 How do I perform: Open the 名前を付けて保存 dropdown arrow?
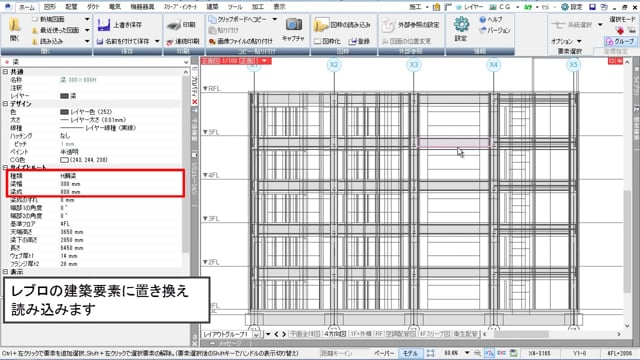pos(157,41)
